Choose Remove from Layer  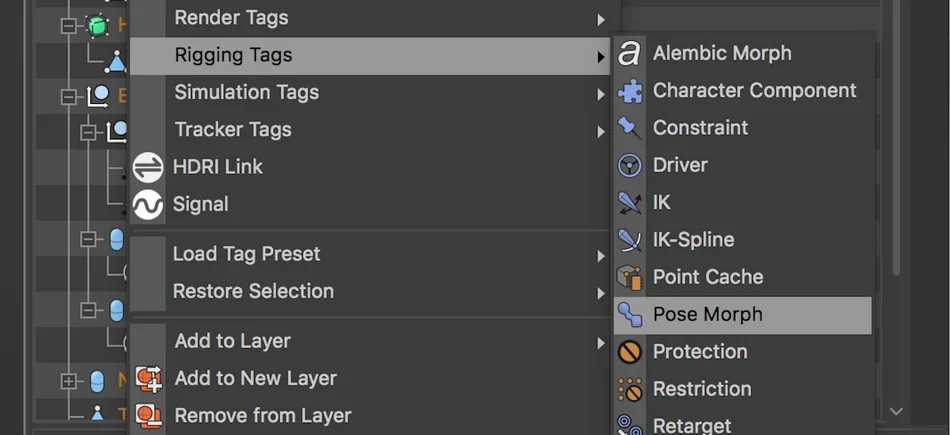pos(263,416)
